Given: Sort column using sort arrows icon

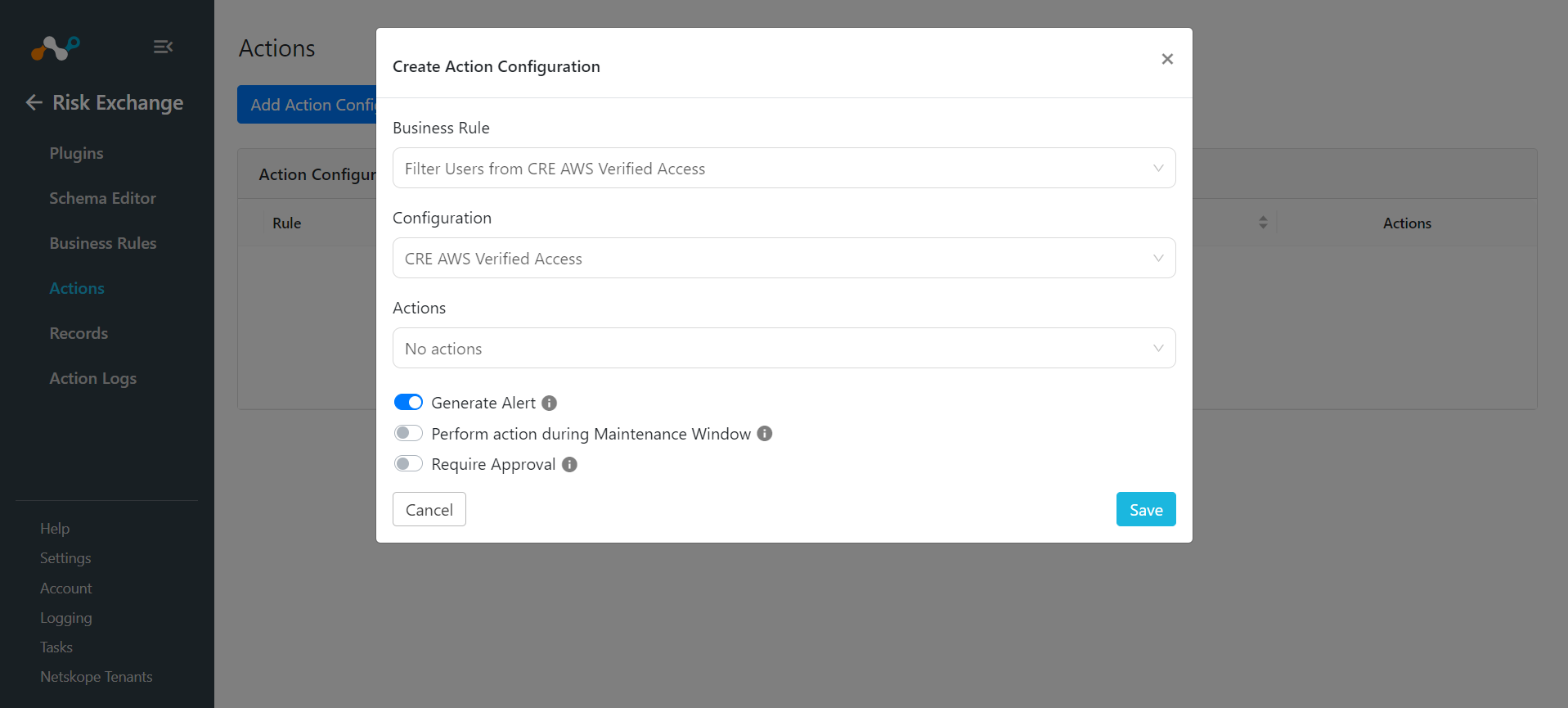Looking at the screenshot, I should coord(1263,223).
